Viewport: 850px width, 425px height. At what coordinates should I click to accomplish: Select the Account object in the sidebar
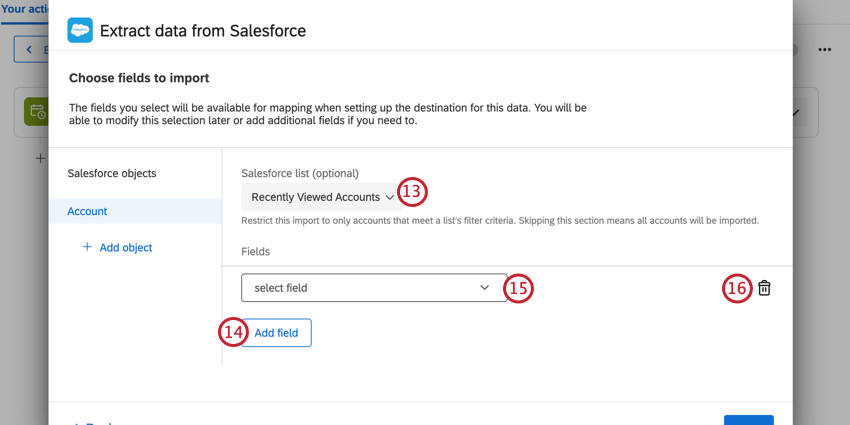136,211
